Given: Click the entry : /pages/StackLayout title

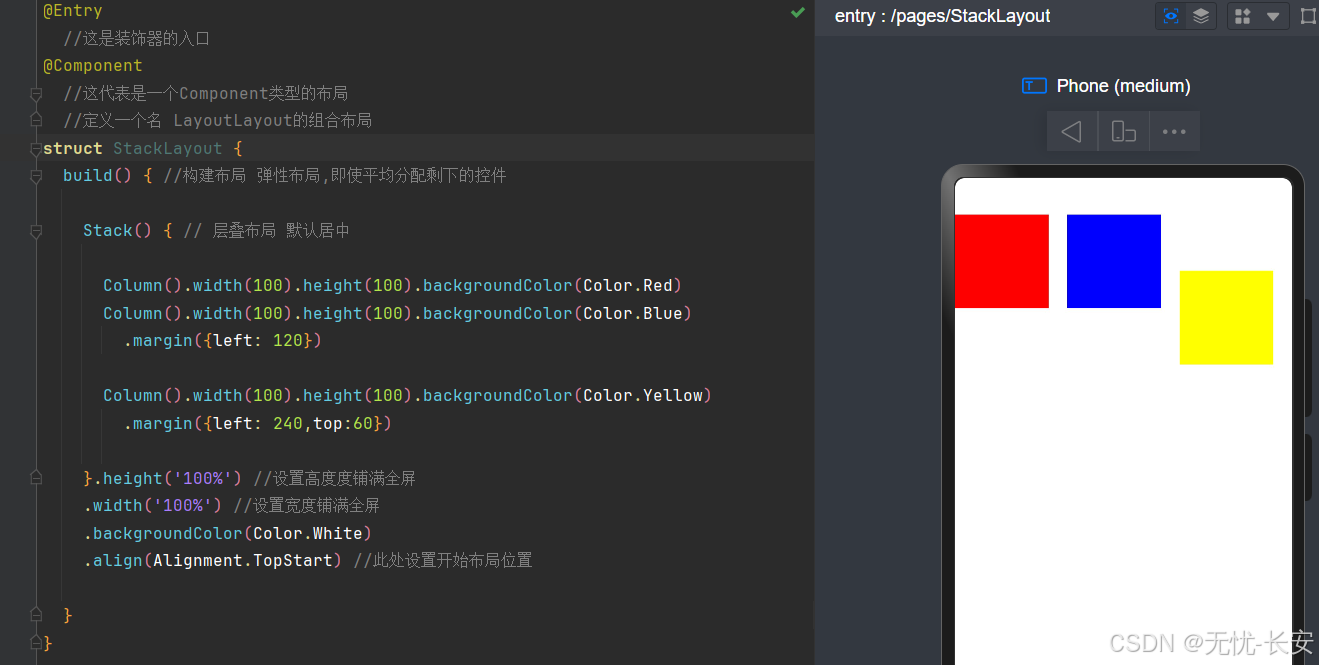Looking at the screenshot, I should (x=942, y=16).
